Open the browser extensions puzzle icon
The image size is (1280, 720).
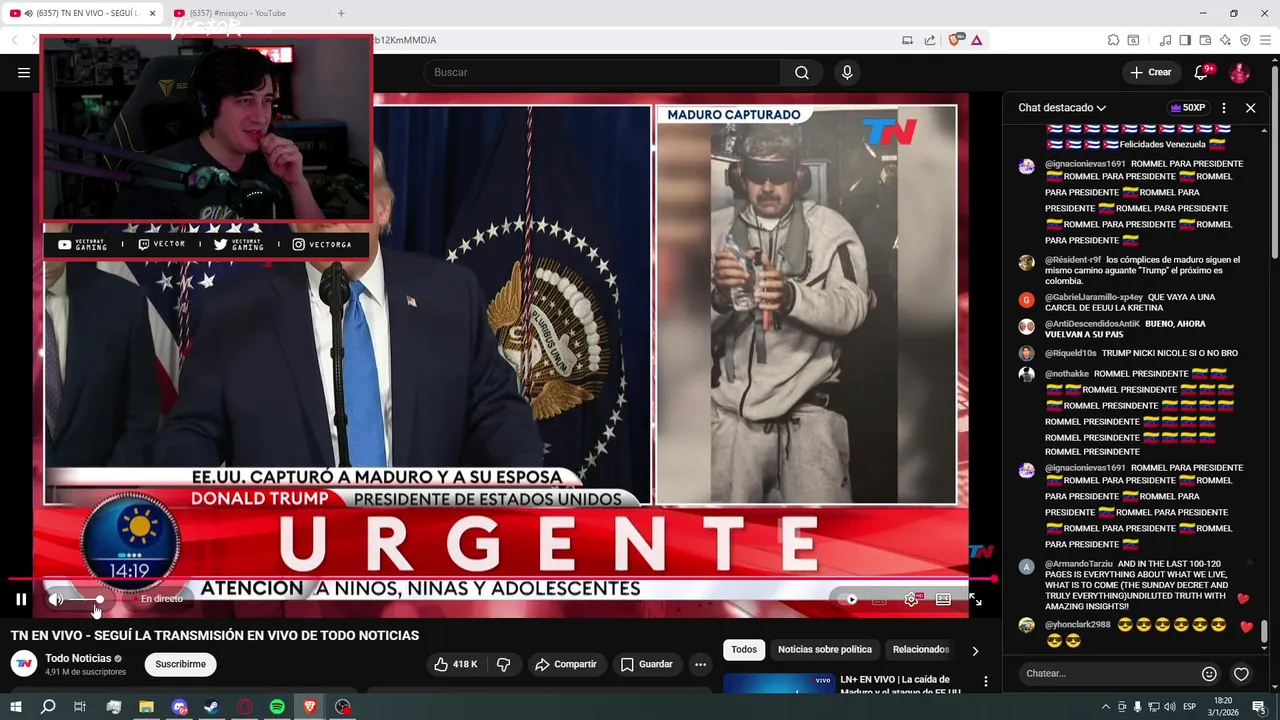click(x=1113, y=40)
